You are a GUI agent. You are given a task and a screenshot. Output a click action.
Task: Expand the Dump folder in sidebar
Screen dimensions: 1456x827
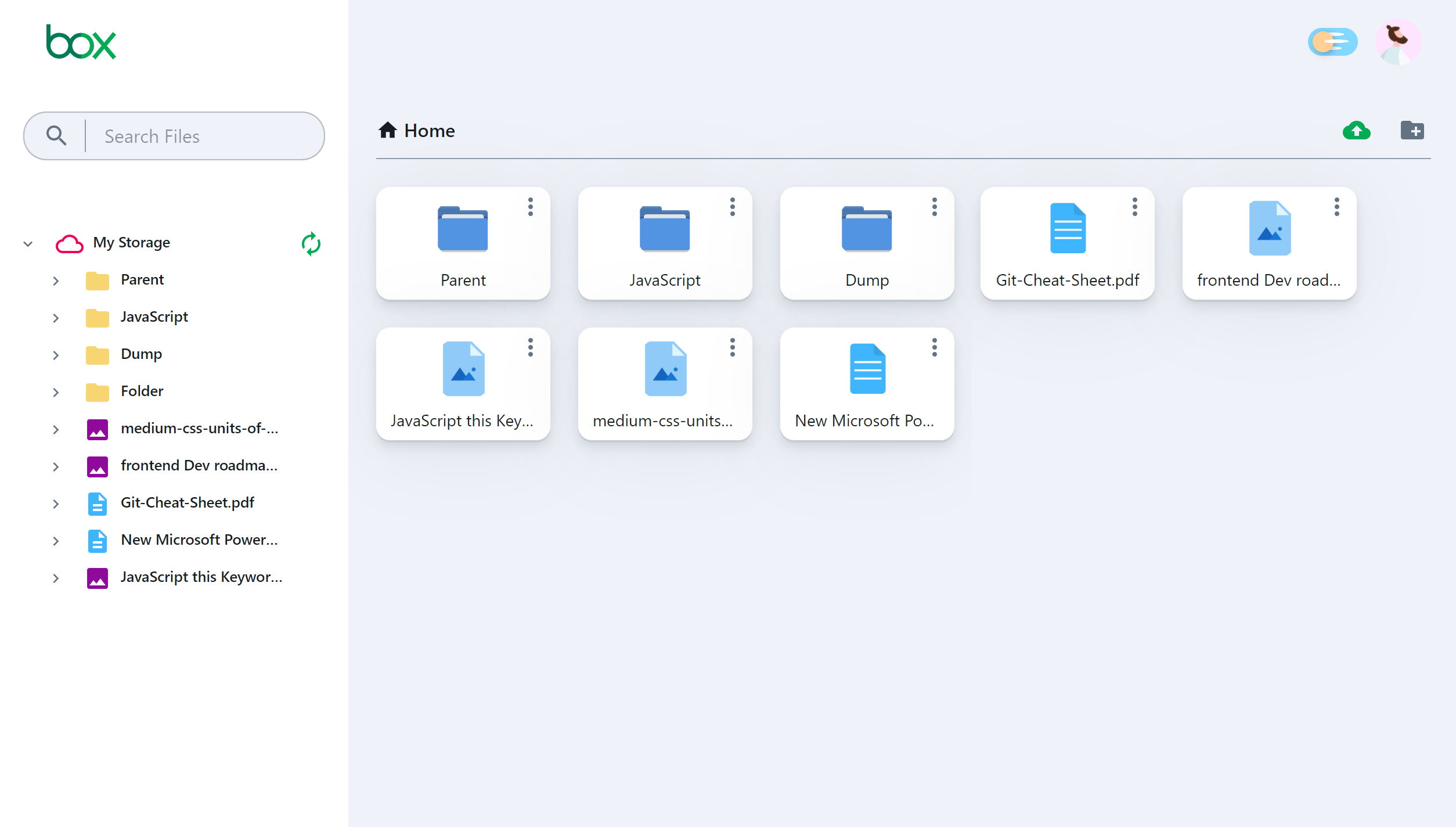click(55, 354)
